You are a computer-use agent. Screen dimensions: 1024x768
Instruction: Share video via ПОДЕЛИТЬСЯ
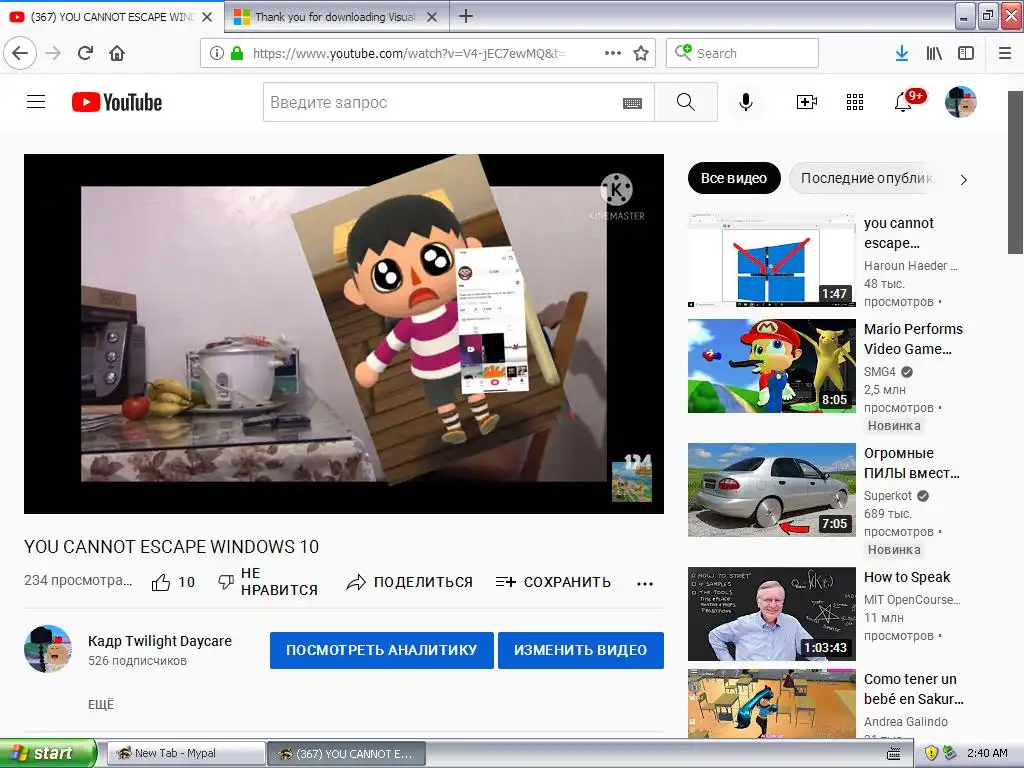pos(409,582)
